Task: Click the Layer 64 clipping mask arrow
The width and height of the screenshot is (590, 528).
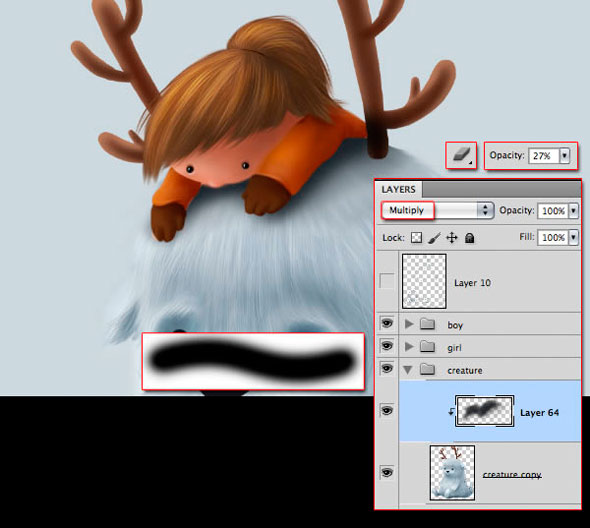Action: [451, 412]
